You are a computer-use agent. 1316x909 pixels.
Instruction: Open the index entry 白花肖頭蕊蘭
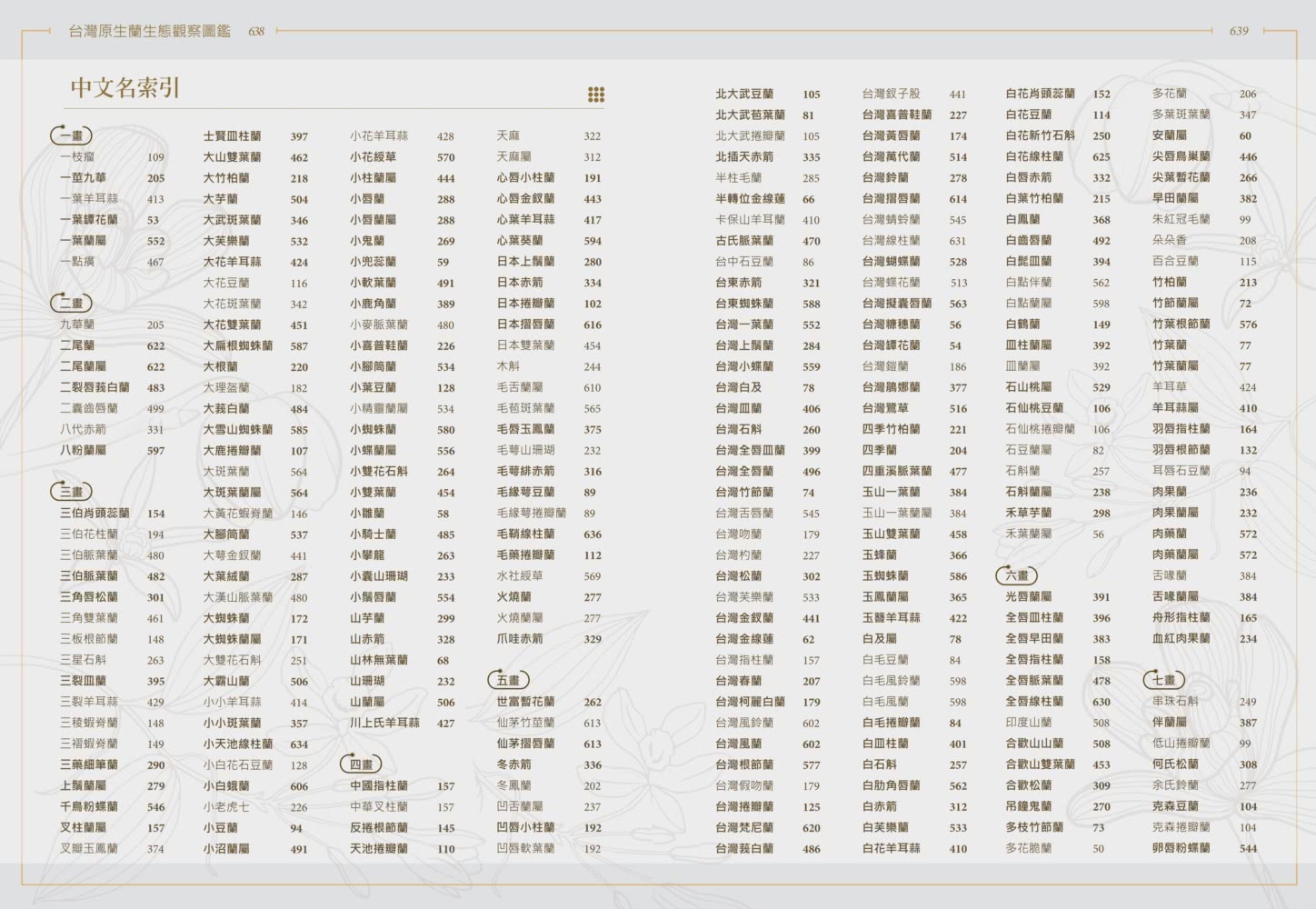[x=1040, y=94]
